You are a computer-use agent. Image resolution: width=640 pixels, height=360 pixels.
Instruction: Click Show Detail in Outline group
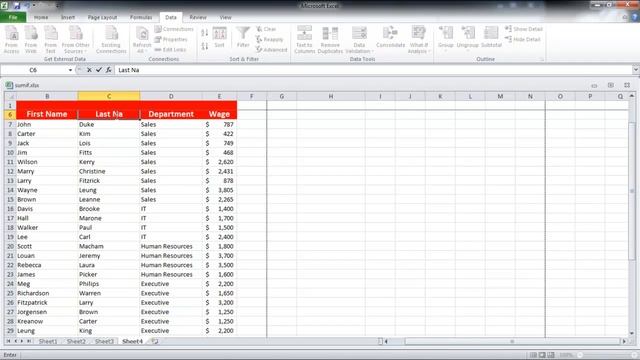click(x=524, y=29)
